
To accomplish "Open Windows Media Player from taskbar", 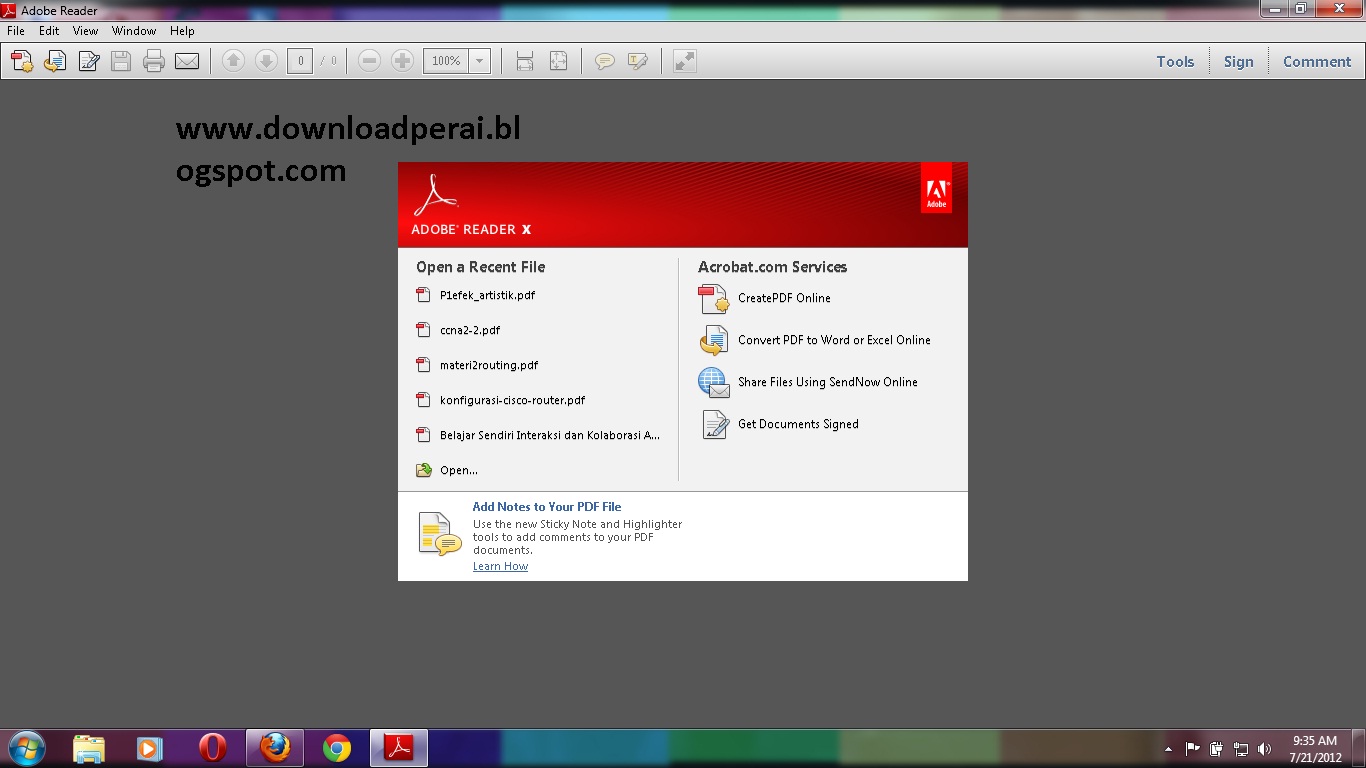I will 150,748.
